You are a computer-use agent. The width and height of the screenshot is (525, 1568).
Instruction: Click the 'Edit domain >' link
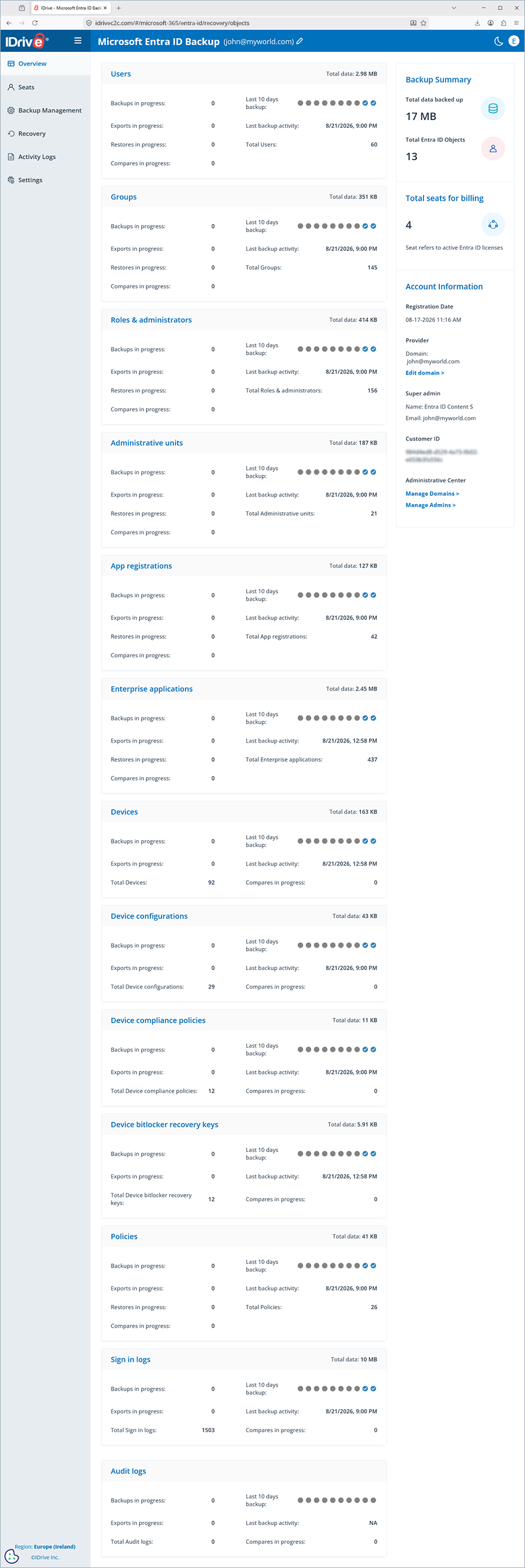pyautogui.click(x=425, y=373)
